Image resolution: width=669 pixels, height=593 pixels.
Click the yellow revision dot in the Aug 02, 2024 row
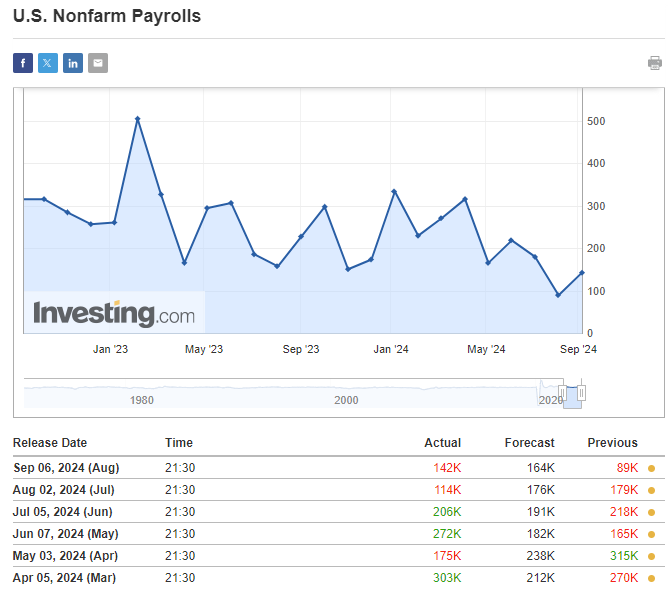click(x=652, y=490)
